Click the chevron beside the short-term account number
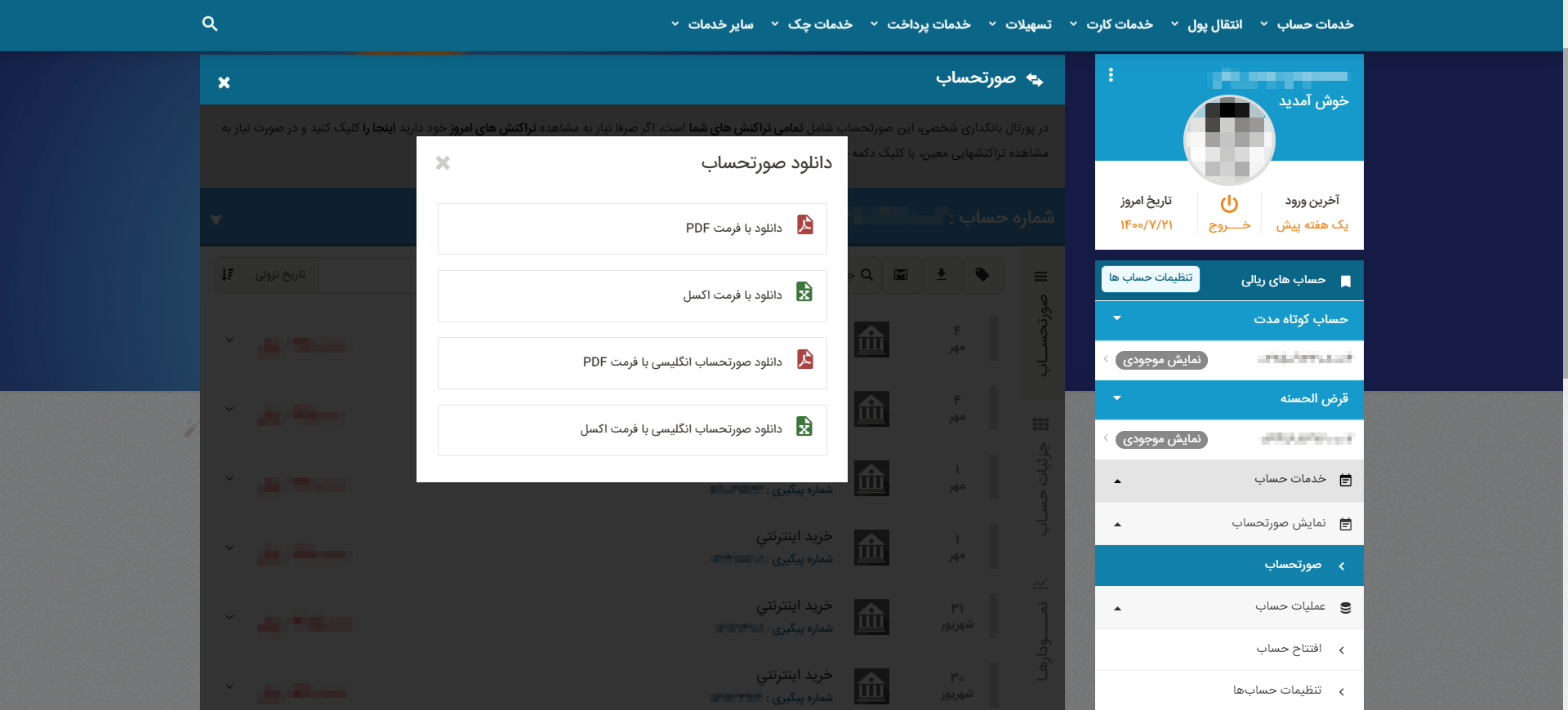This screenshot has height=710, width=1568. (x=1106, y=359)
